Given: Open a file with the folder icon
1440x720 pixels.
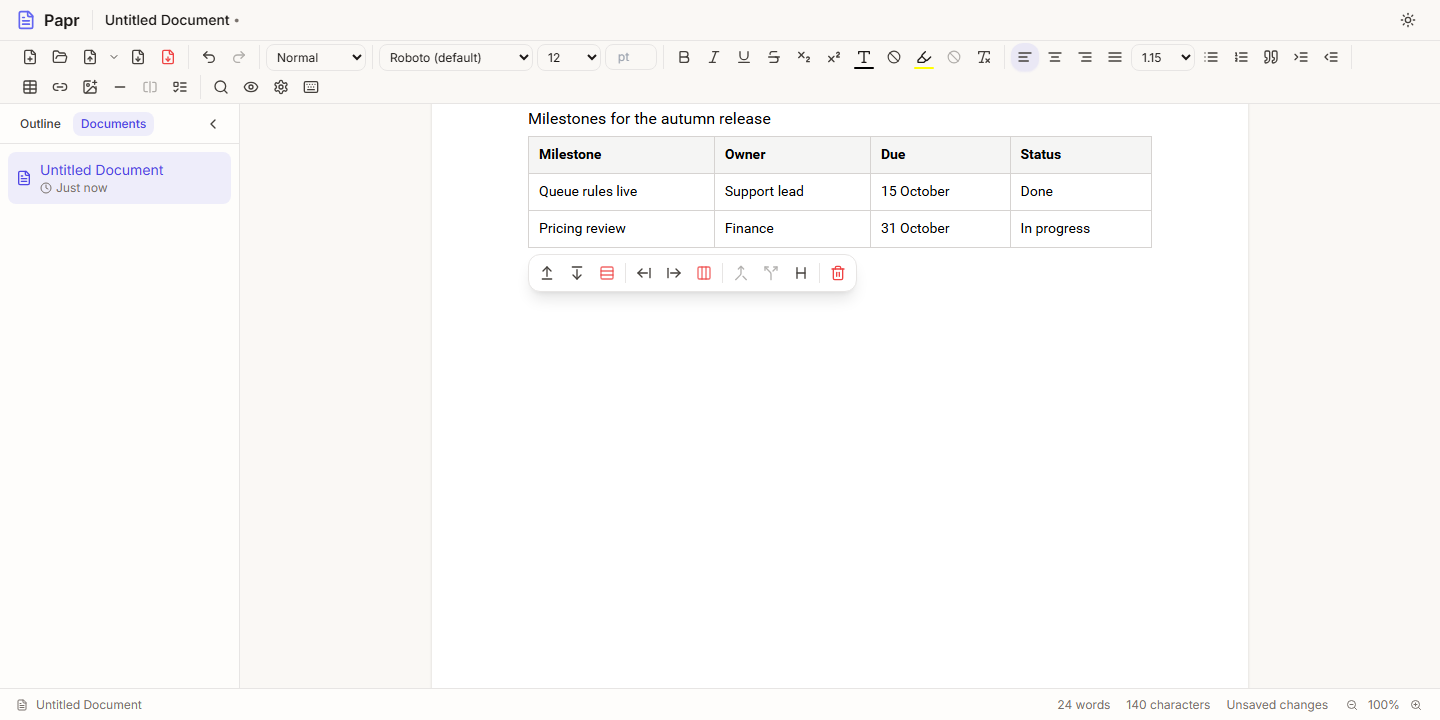Looking at the screenshot, I should tap(60, 57).
